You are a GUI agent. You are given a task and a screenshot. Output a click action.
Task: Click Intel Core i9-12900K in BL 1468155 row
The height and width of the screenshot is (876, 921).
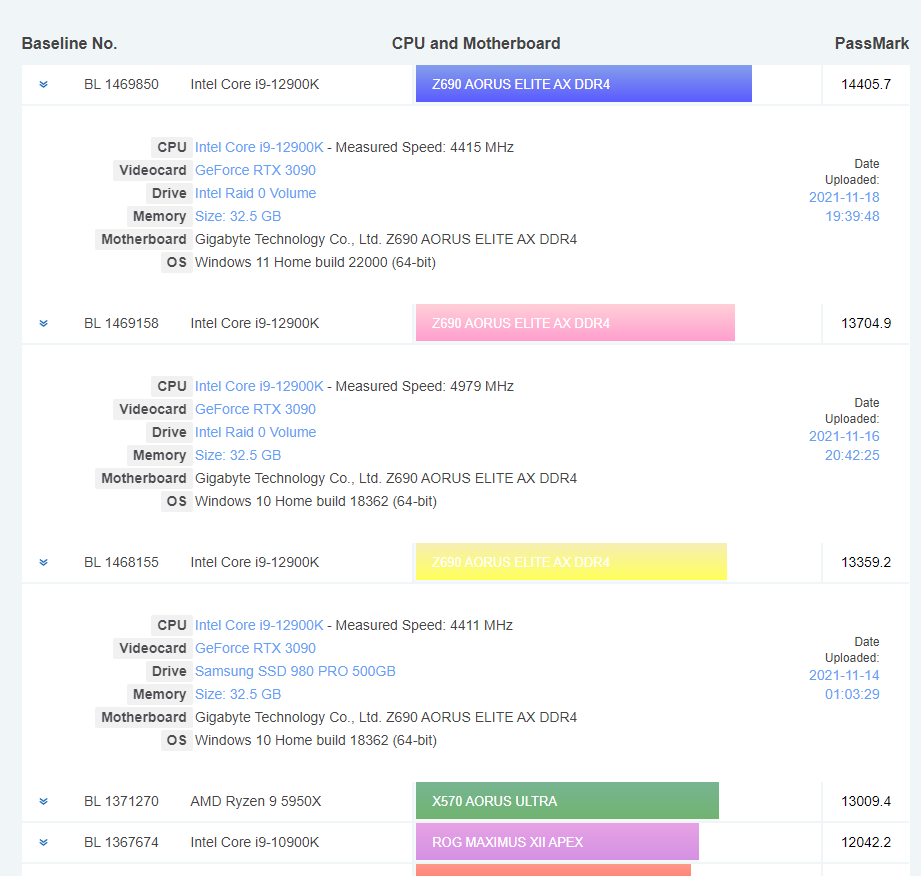255,562
